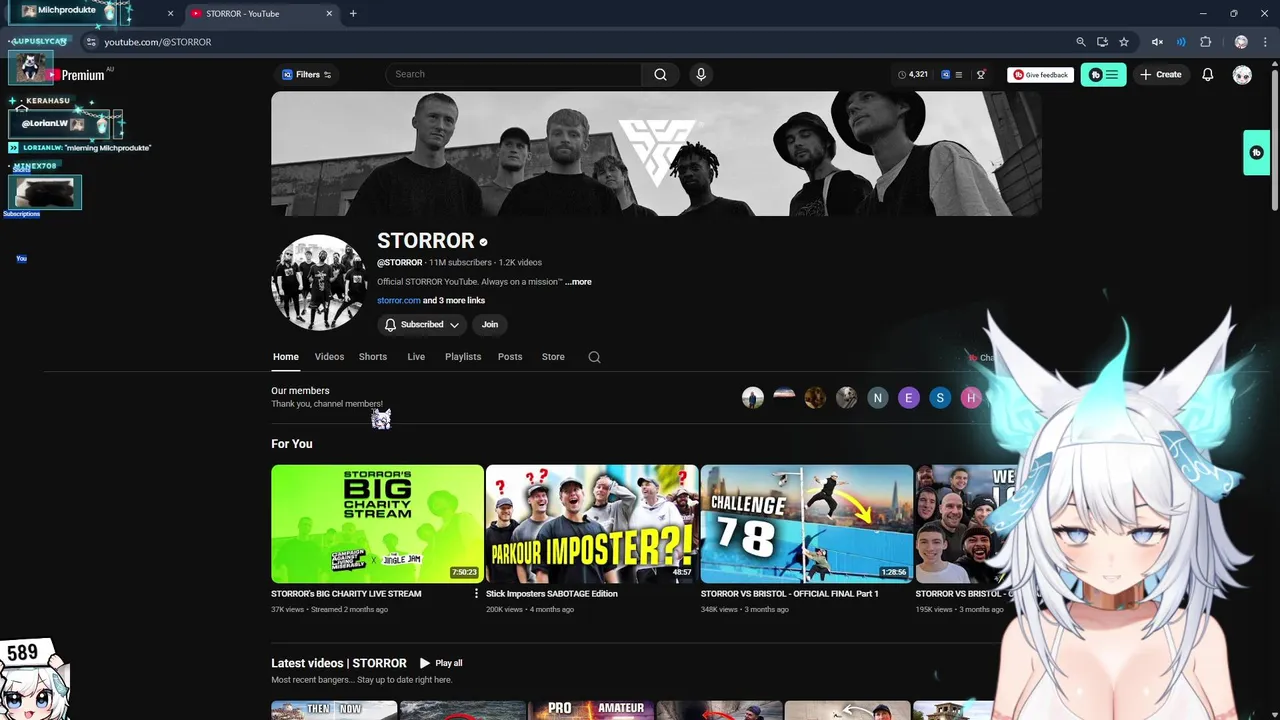This screenshot has height=720, width=1280.
Task: Click the TubeBuddy green menu button
Action: (1103, 75)
